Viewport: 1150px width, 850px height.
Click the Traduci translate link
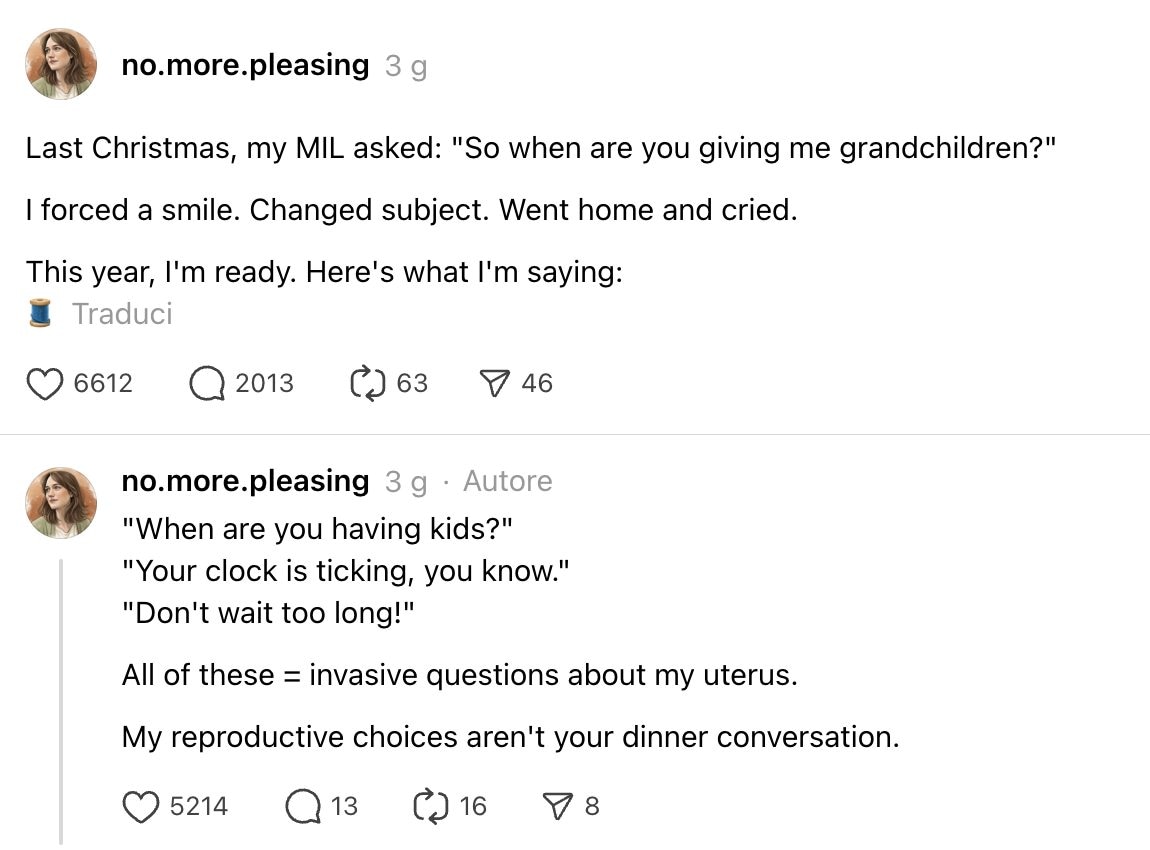pos(122,314)
